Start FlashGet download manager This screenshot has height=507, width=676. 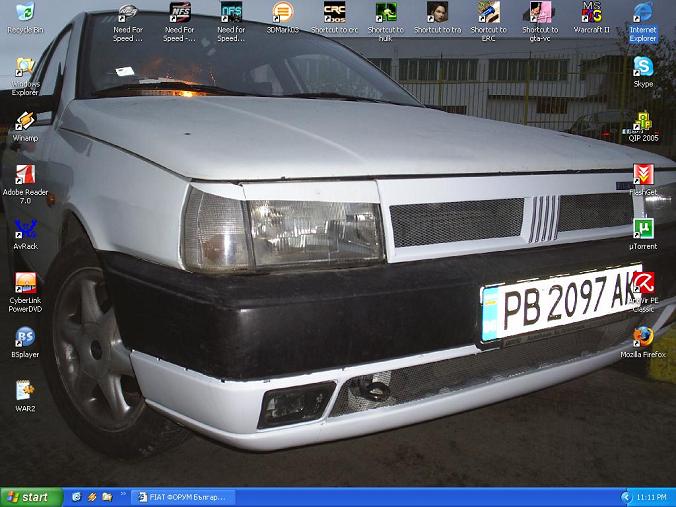click(x=643, y=176)
